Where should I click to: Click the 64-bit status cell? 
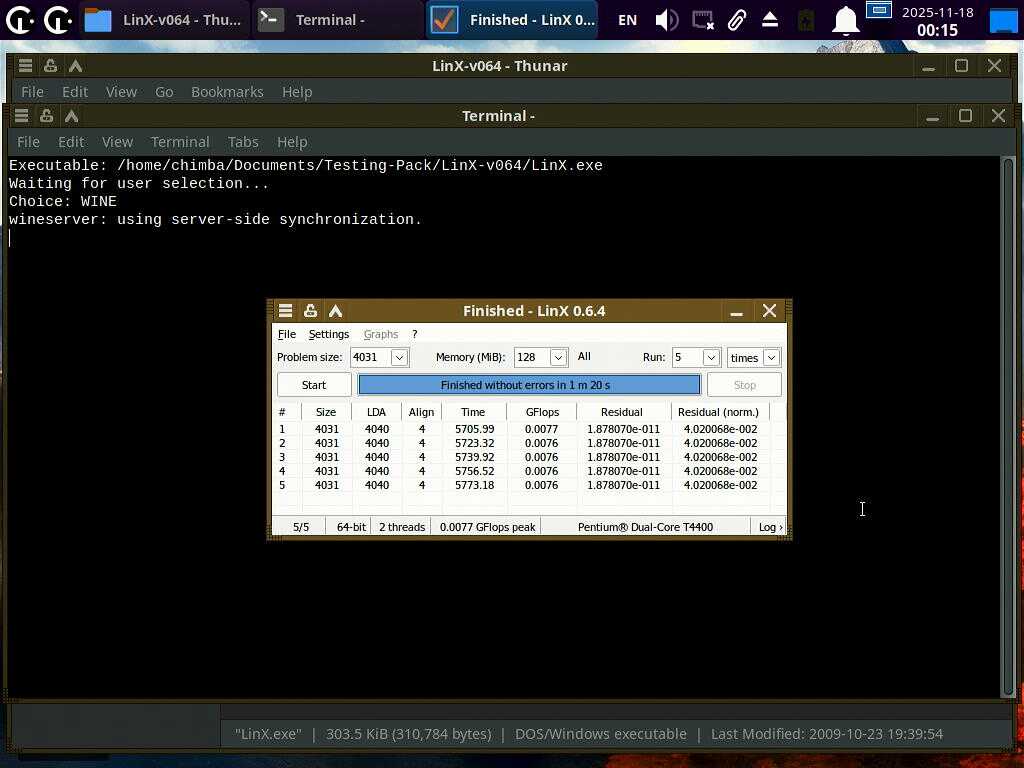(351, 527)
